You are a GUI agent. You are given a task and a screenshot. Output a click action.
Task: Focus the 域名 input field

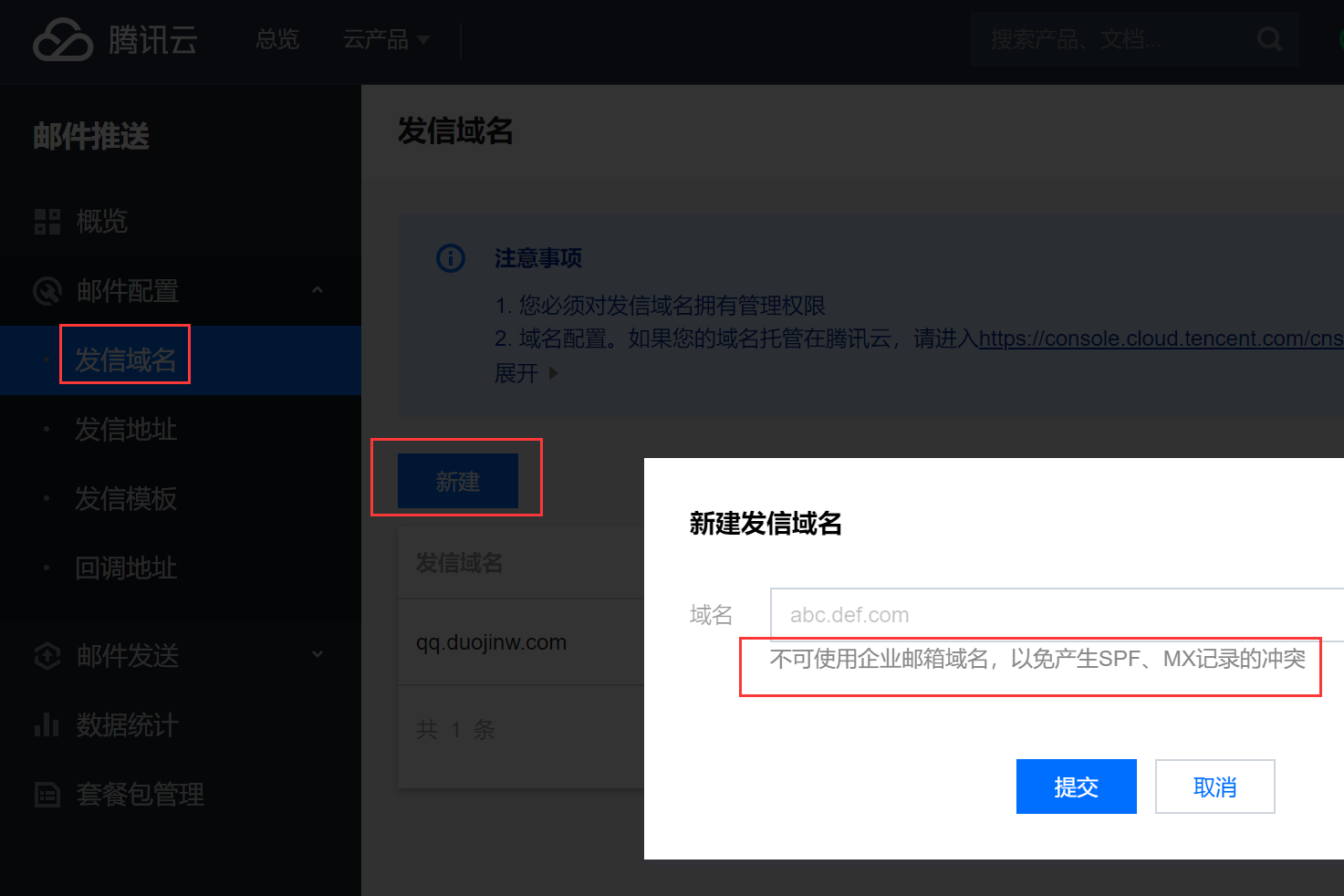click(x=1057, y=615)
